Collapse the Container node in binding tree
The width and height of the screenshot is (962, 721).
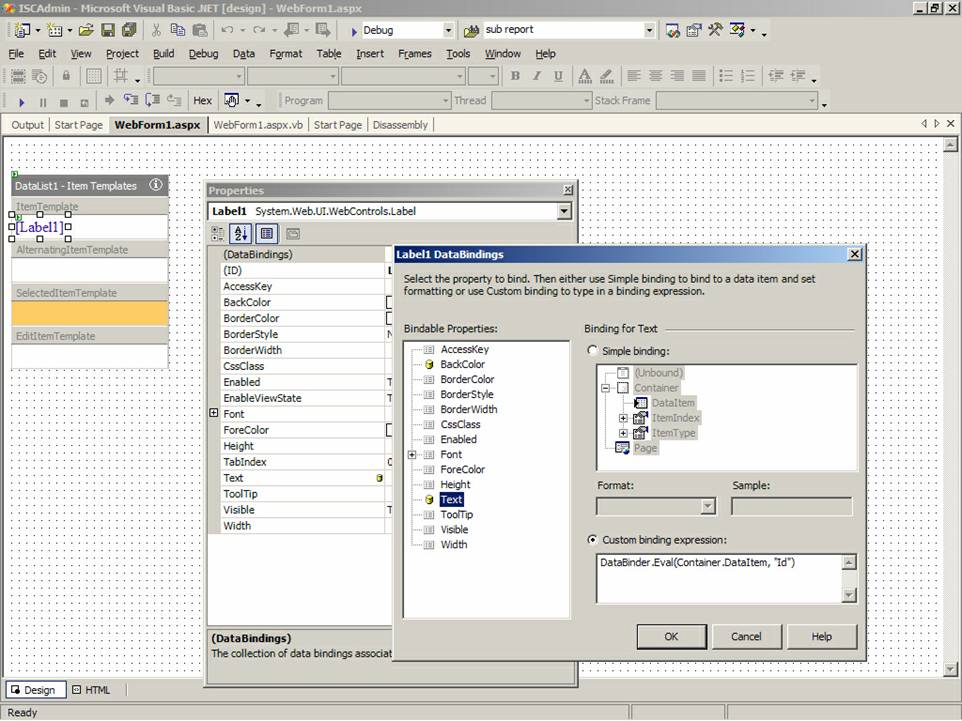pos(606,388)
